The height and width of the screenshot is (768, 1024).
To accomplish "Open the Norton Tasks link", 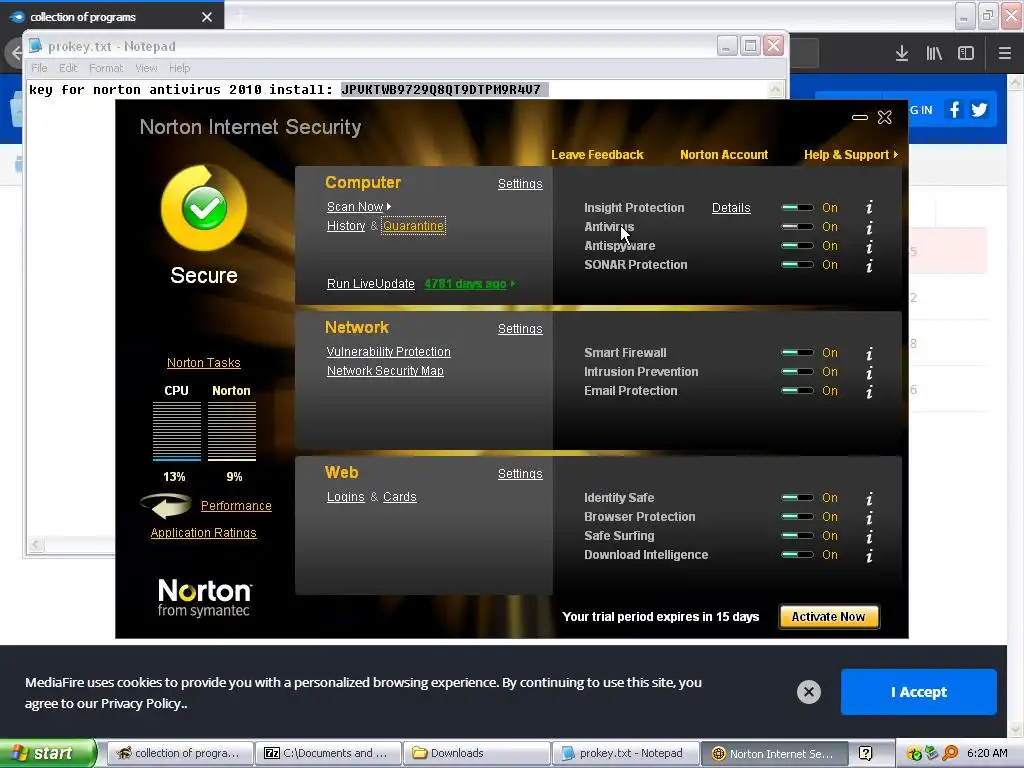I will 204,363.
